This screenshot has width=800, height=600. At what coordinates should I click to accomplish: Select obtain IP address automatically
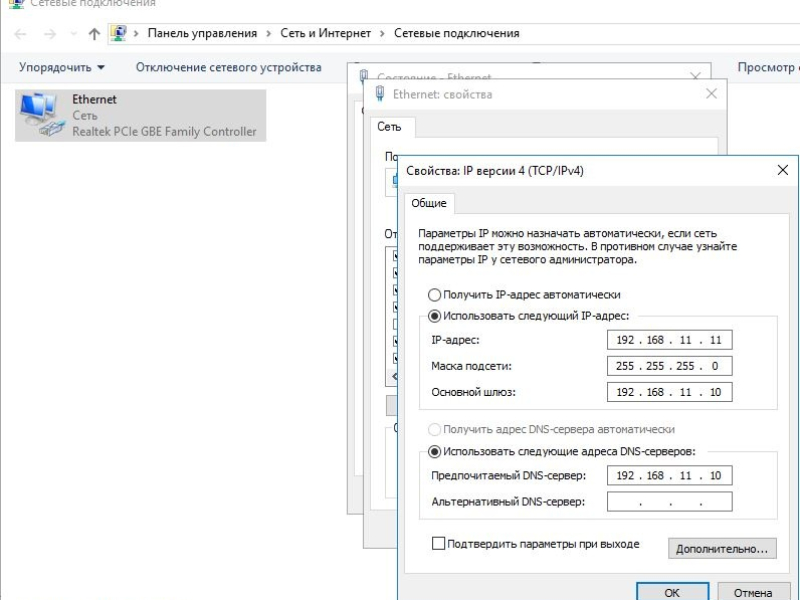coord(434,295)
